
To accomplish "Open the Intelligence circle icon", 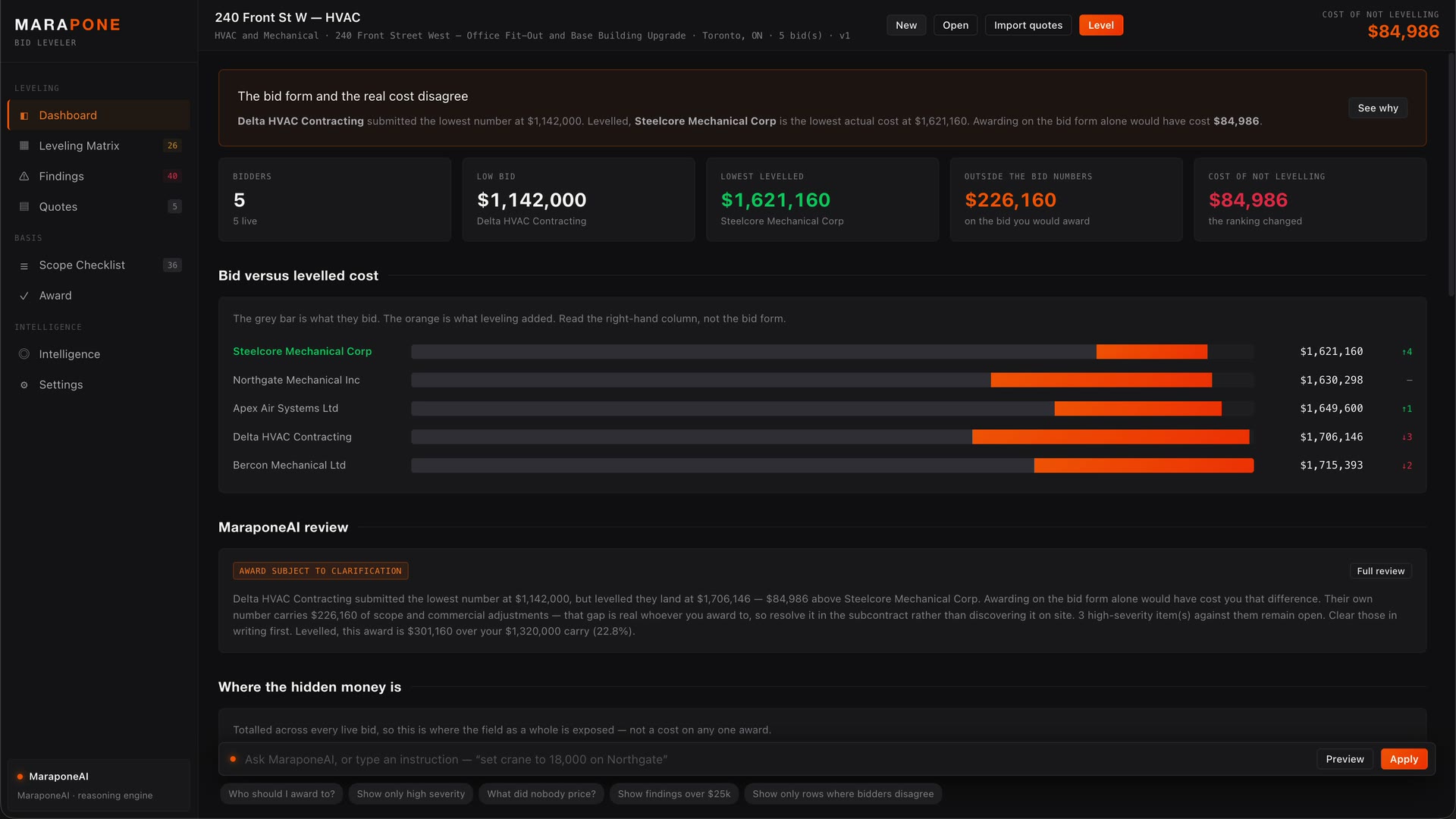I will coord(24,354).
